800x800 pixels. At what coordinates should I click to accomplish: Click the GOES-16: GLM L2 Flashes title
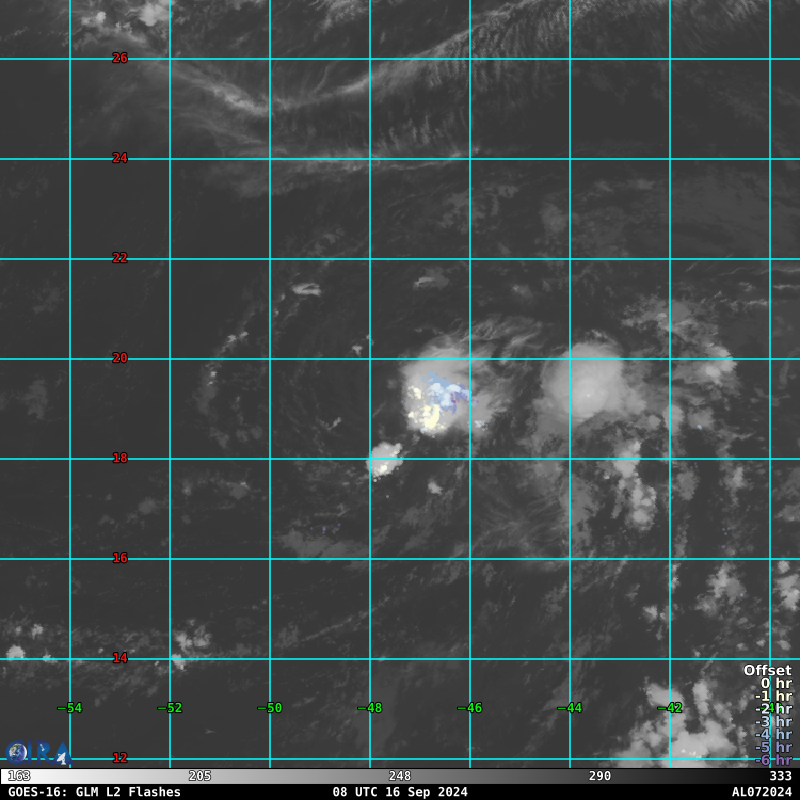tap(94, 792)
